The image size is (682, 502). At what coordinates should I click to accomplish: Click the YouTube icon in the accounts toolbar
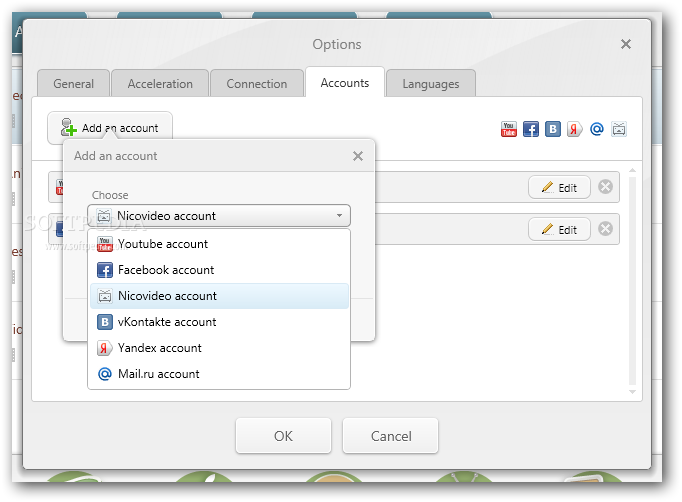point(508,129)
